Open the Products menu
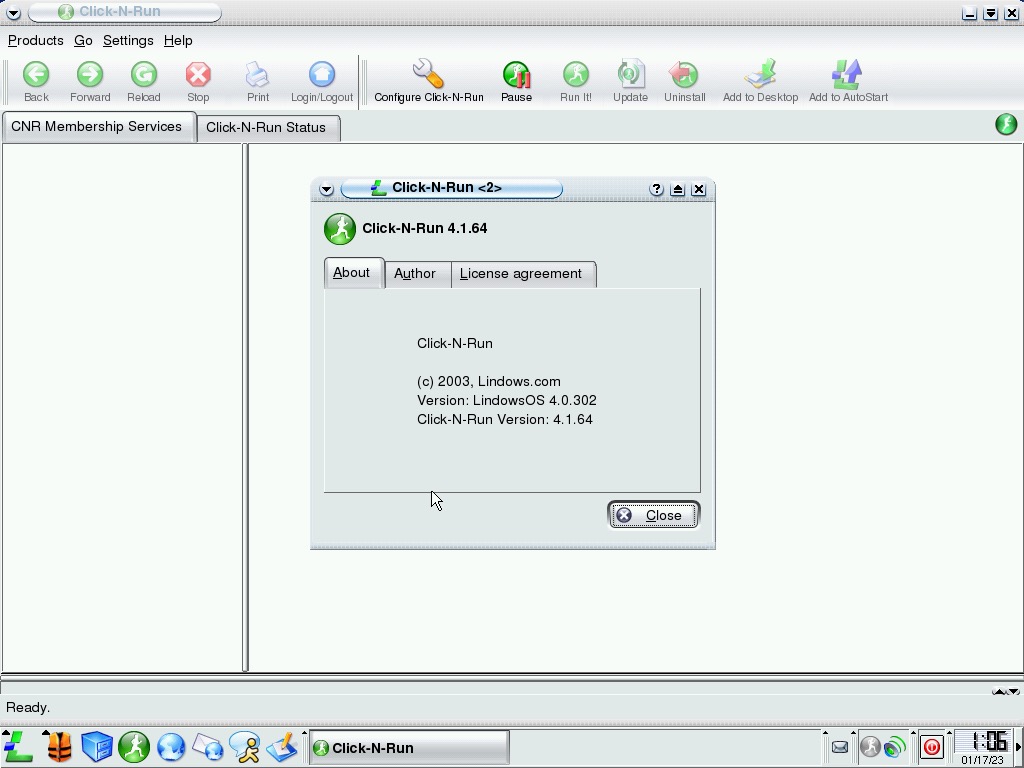Viewport: 1024px width, 768px height. pyautogui.click(x=35, y=40)
